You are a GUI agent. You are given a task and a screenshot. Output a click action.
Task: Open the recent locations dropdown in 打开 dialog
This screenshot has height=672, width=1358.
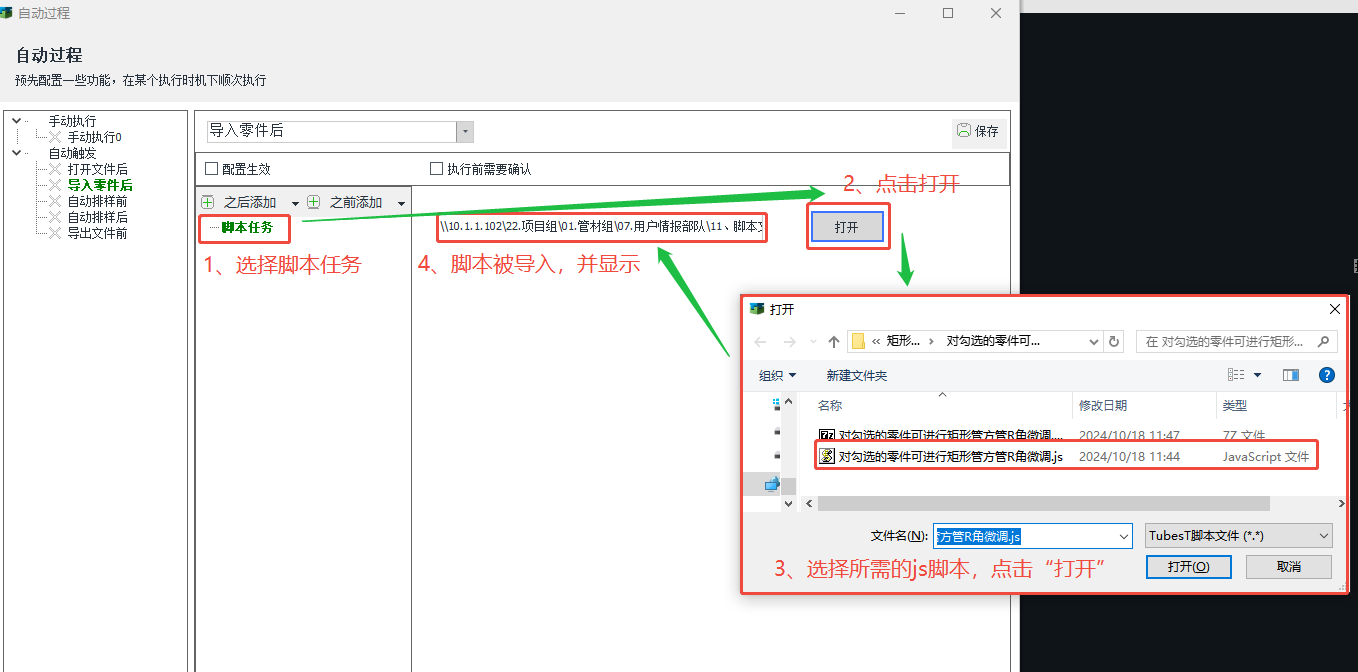pos(812,342)
